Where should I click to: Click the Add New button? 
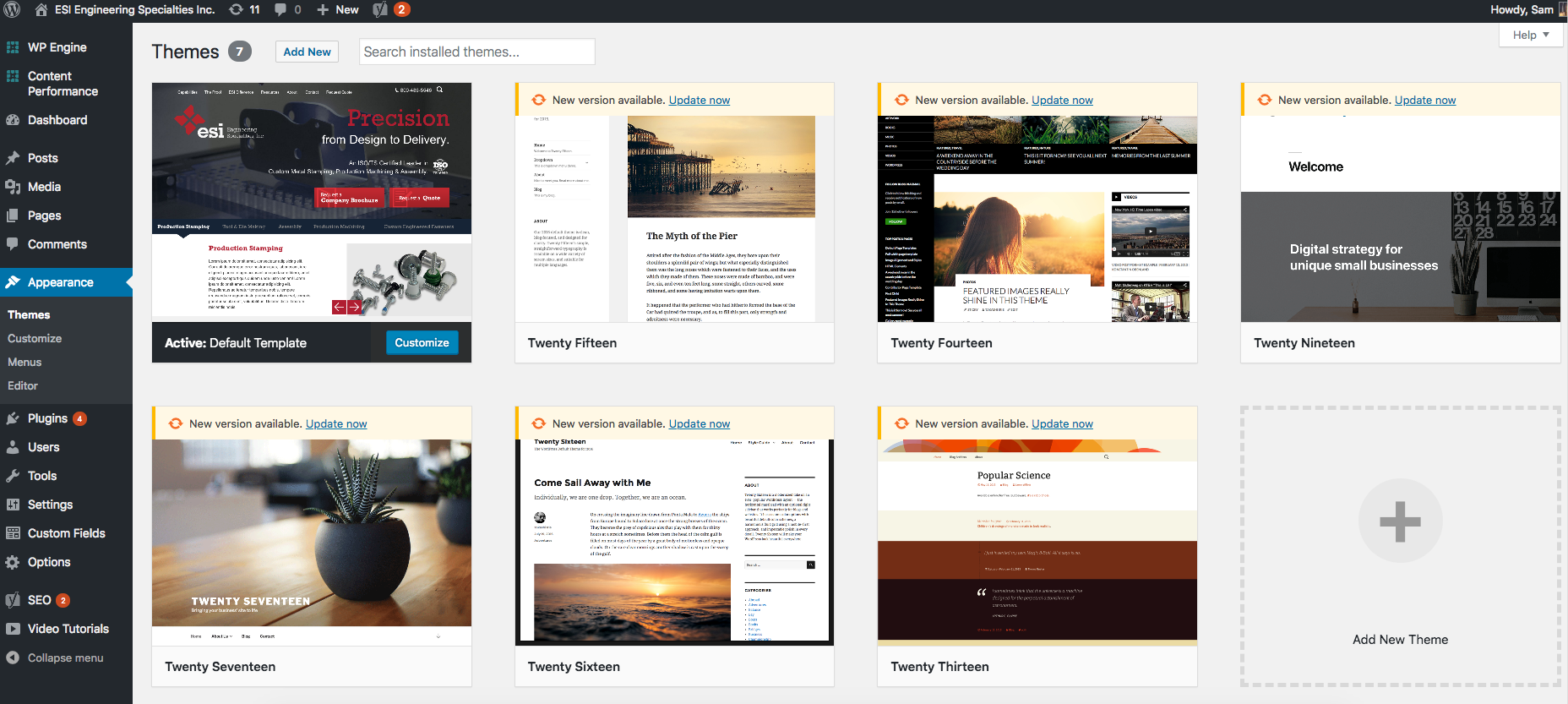[x=307, y=52]
